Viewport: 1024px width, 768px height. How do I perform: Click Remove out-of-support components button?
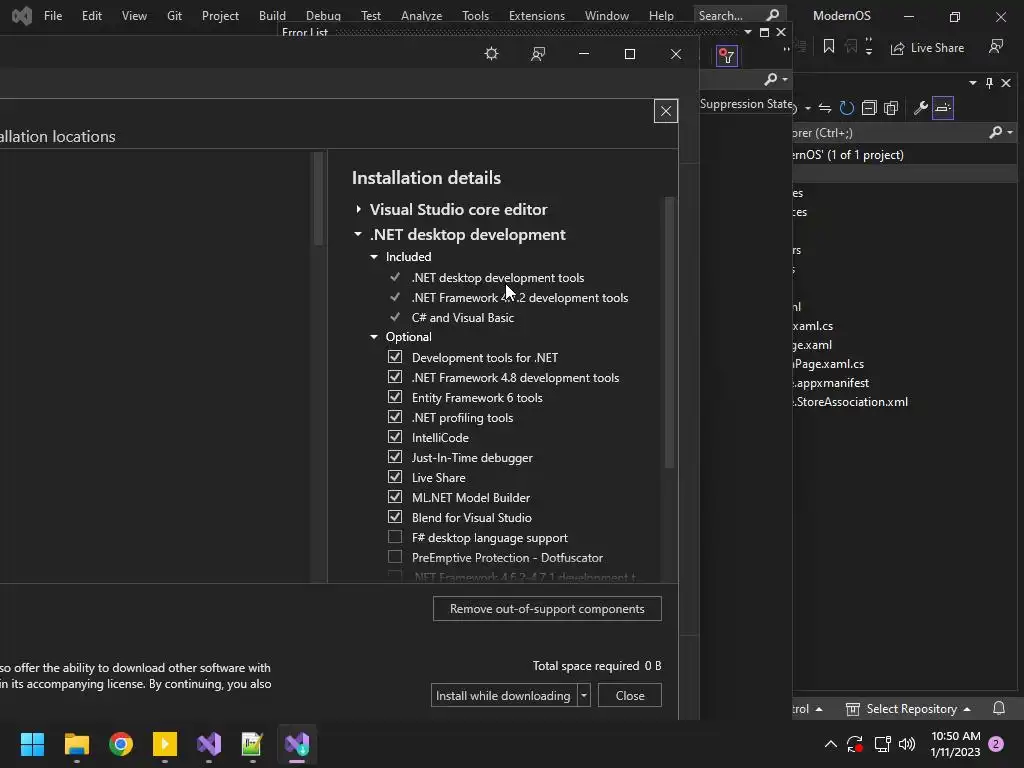[x=547, y=609]
